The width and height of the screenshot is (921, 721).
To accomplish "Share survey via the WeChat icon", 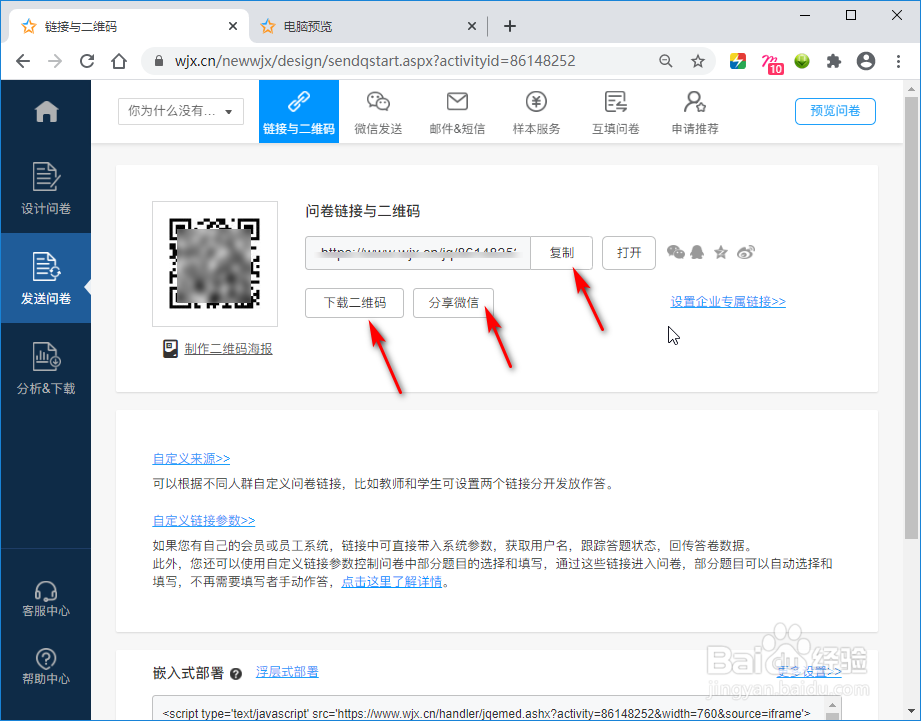I will tap(676, 252).
